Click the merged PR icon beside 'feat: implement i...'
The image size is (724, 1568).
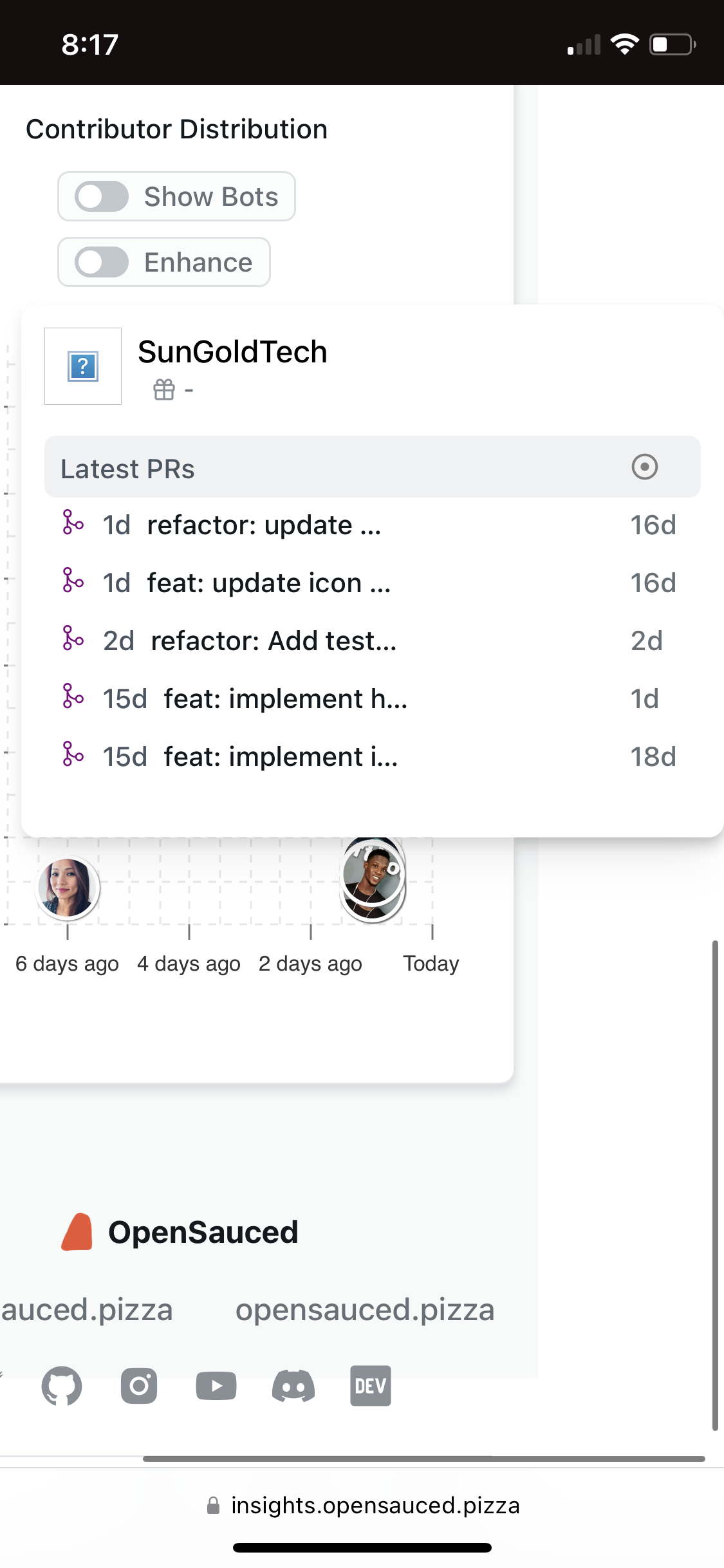73,754
